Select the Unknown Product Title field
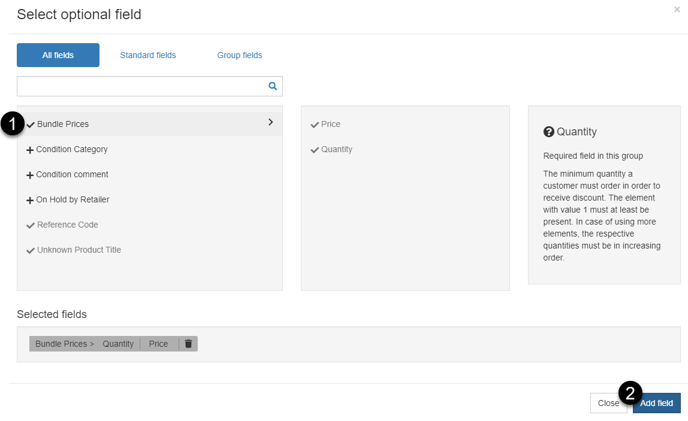The image size is (688, 421). [79, 249]
